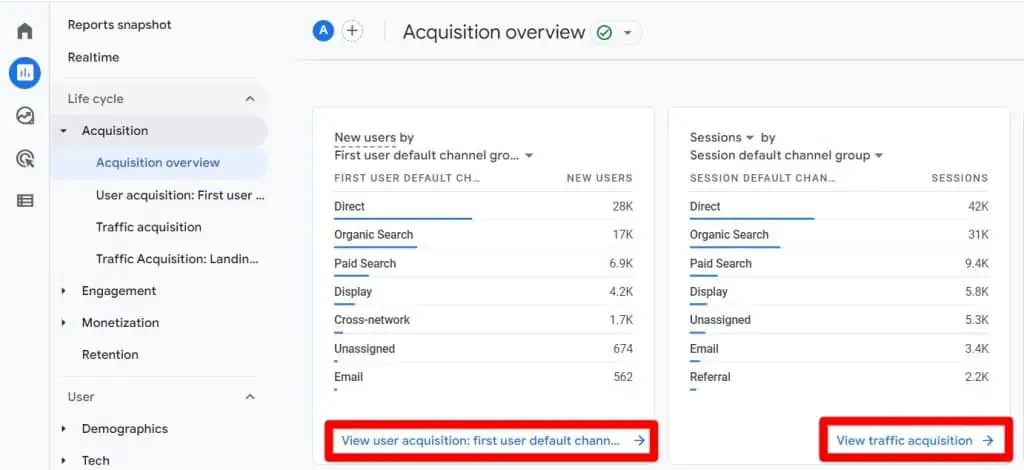Click Email row showing 3.4K

[x=839, y=349]
